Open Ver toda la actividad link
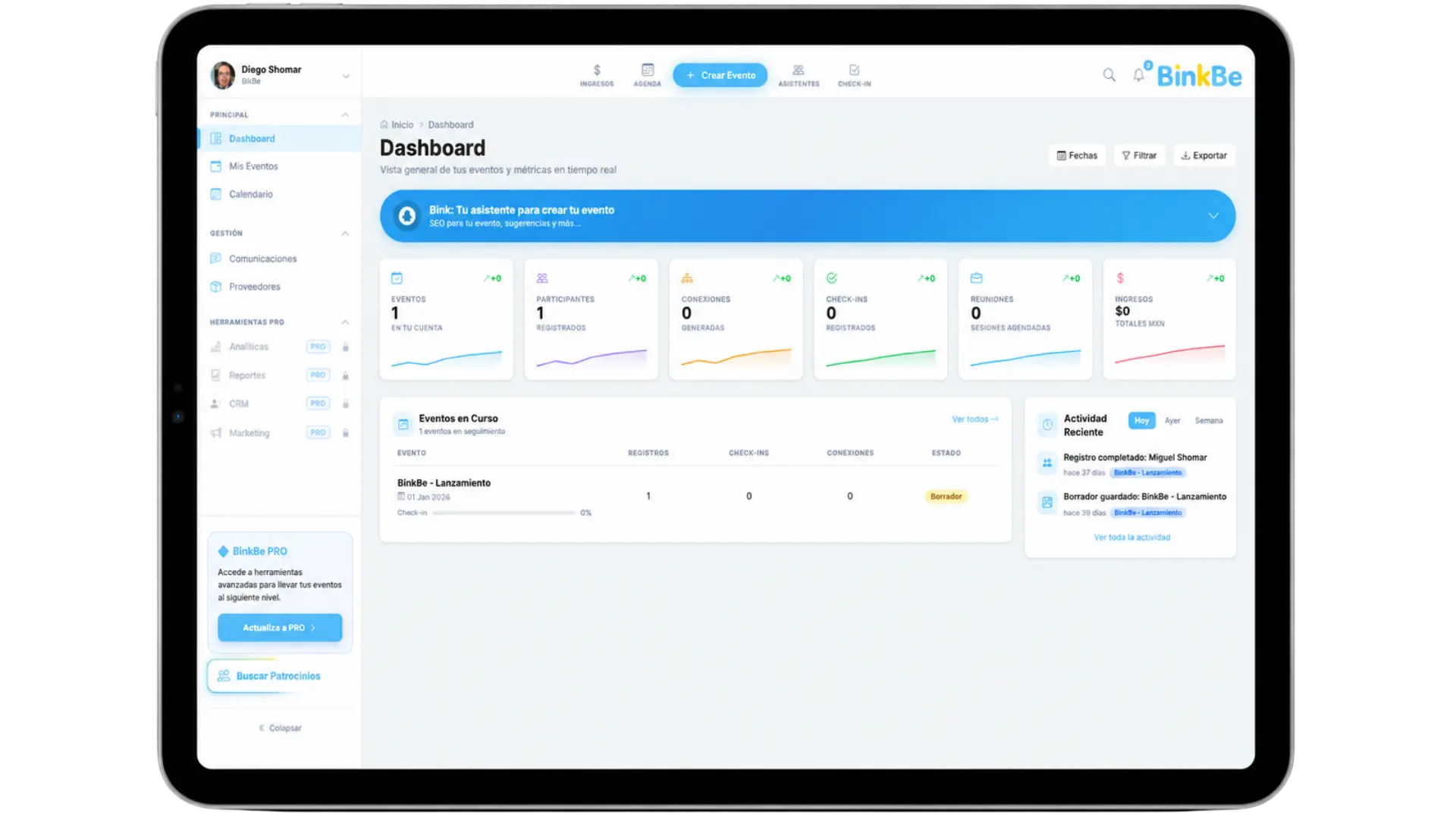This screenshot has height=819, width=1456. click(1131, 538)
